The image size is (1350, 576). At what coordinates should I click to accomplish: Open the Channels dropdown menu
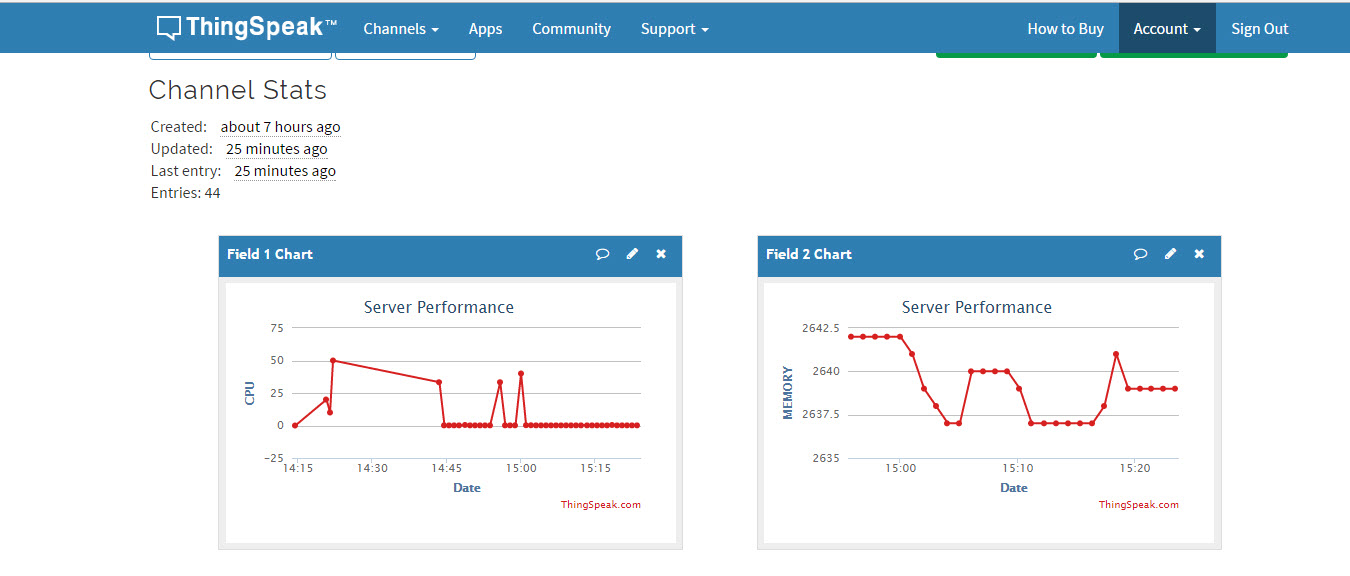pos(400,28)
